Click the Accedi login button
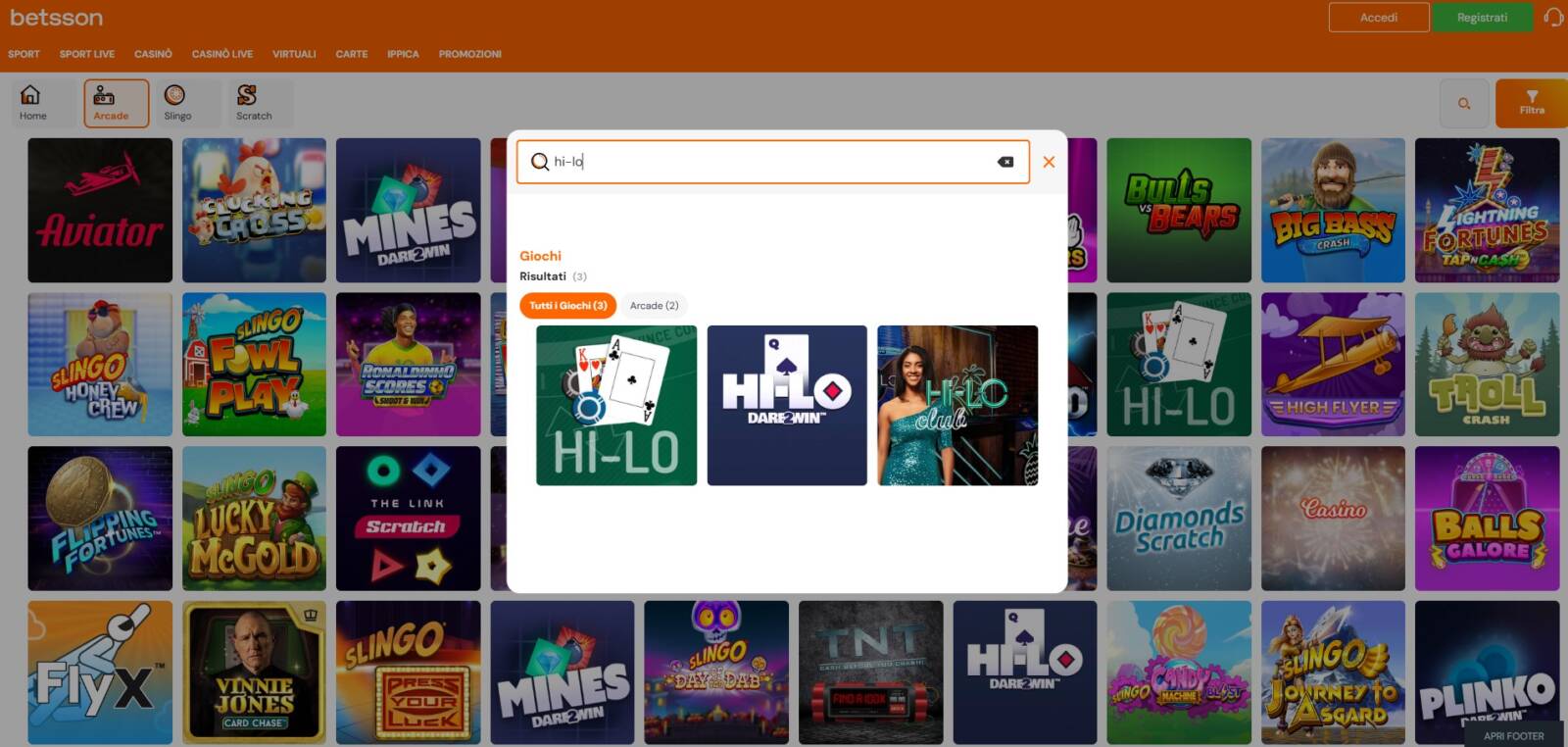Viewport: 1568px width, 747px height. pos(1378,18)
